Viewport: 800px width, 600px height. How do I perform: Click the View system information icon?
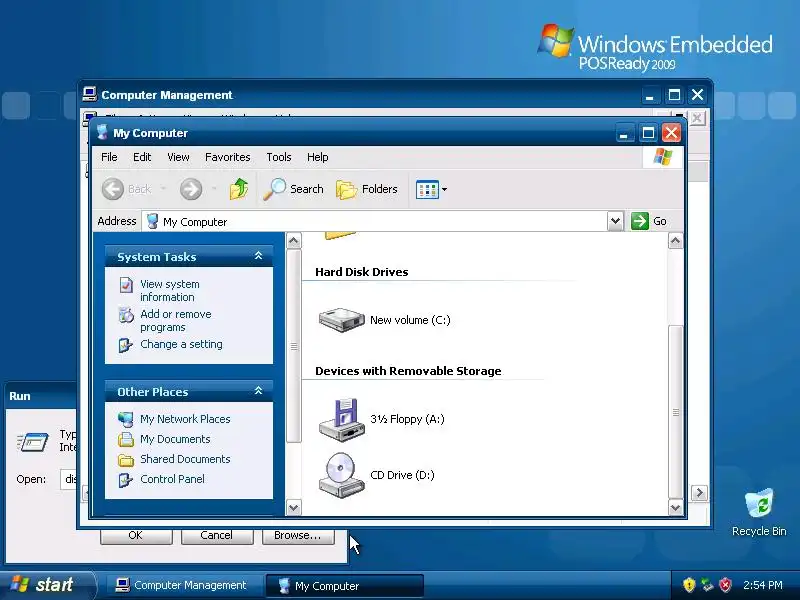pyautogui.click(x=126, y=285)
